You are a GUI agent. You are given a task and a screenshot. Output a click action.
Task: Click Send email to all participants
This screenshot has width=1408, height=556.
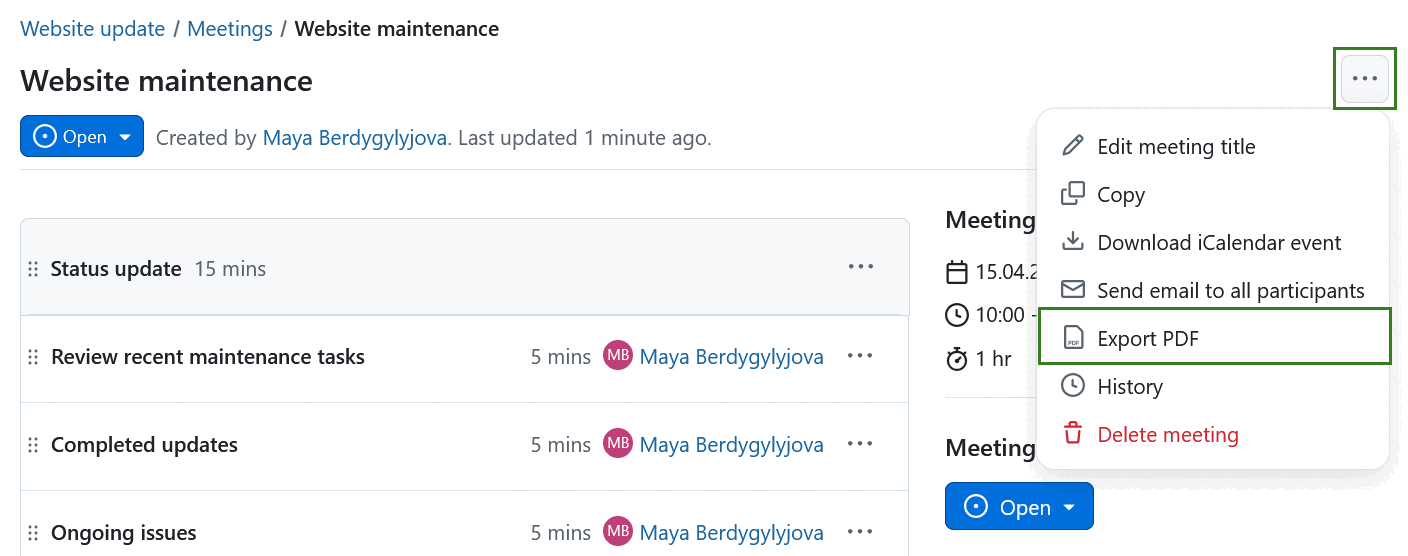[x=1230, y=290]
